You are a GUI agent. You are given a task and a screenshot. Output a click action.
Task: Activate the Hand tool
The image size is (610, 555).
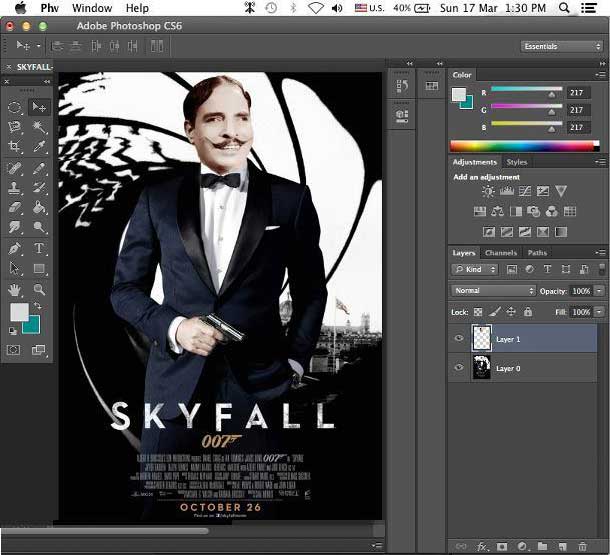coord(15,289)
